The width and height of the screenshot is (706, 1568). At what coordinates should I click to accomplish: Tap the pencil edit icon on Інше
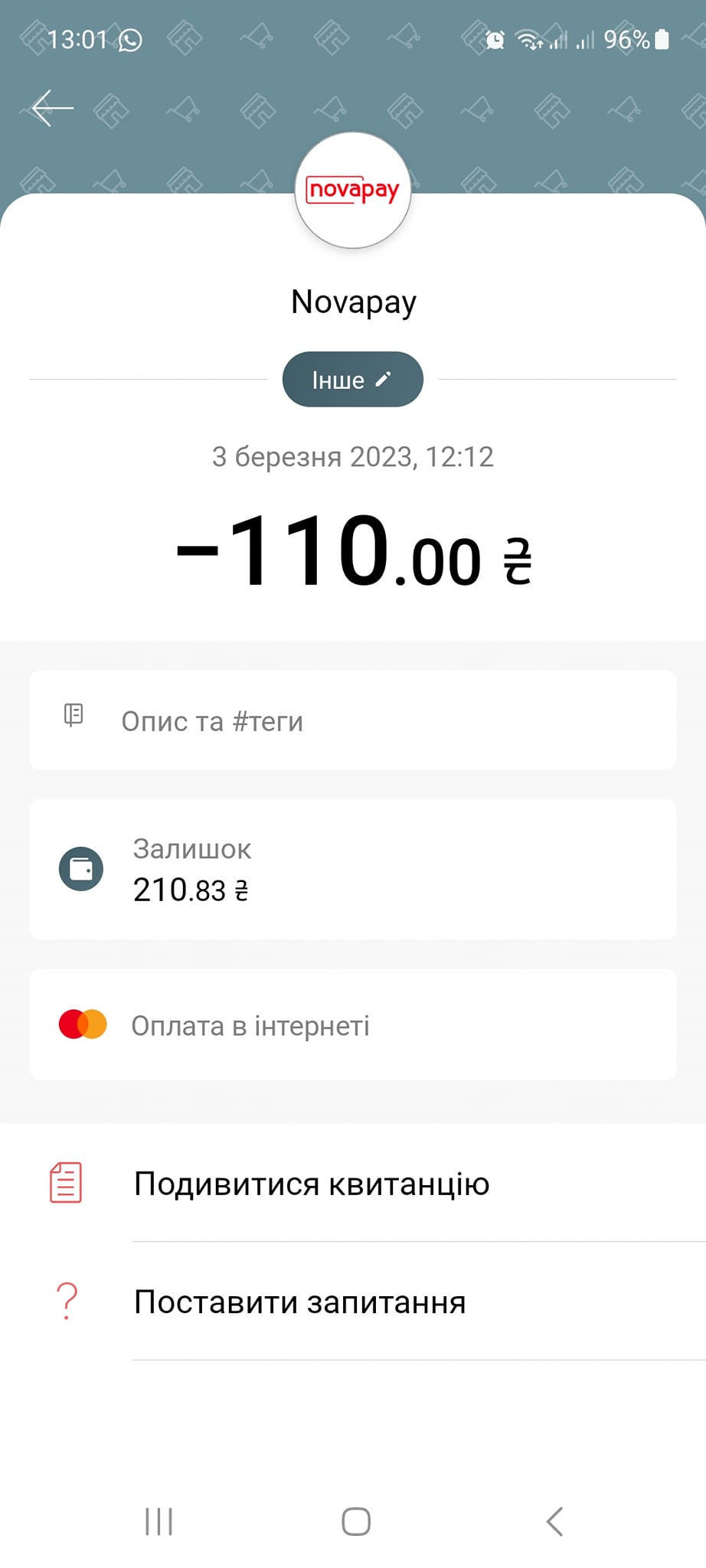tap(384, 378)
